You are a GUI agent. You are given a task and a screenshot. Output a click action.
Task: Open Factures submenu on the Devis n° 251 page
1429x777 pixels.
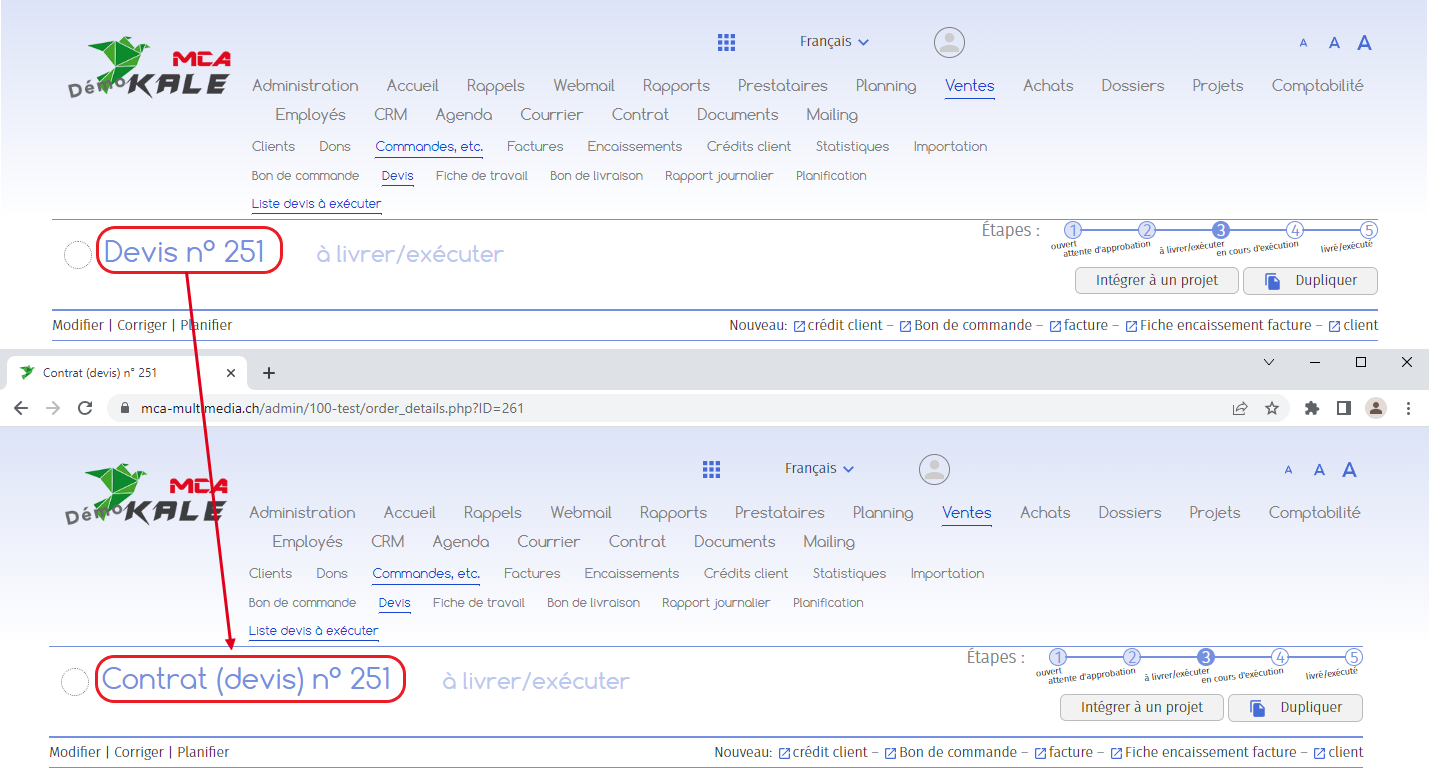(x=535, y=146)
